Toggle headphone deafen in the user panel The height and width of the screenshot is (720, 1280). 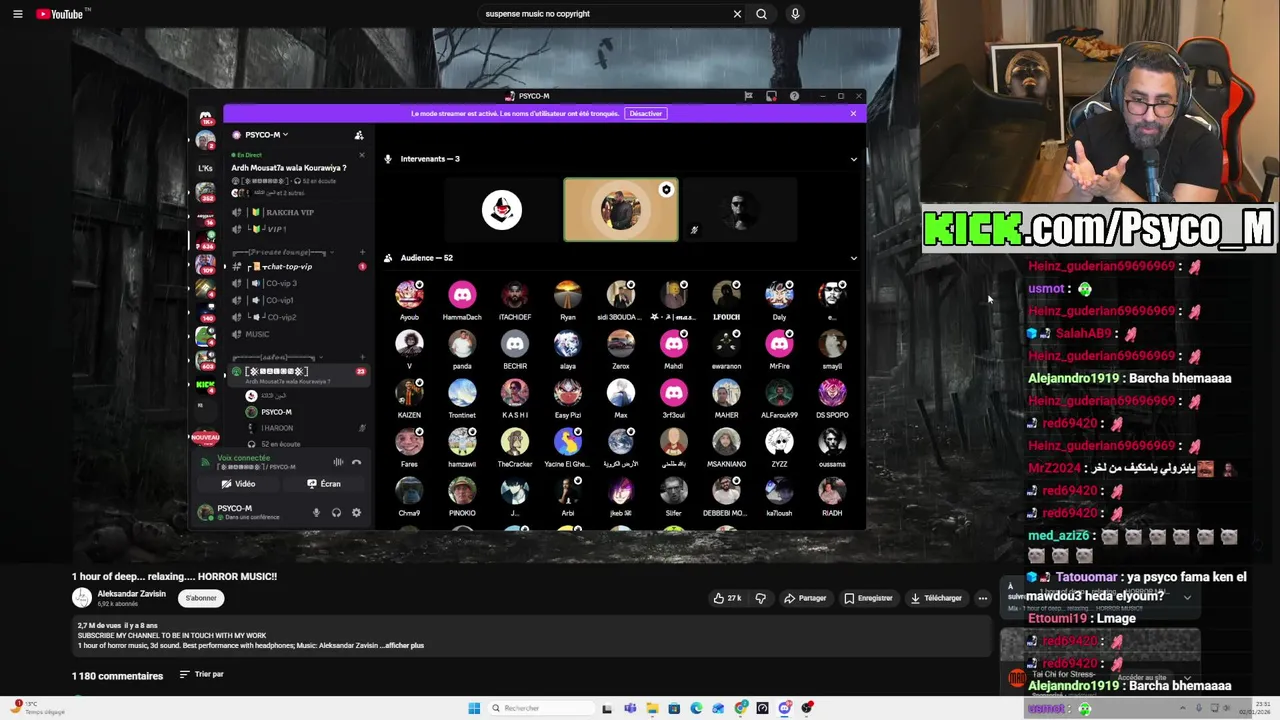(x=336, y=513)
